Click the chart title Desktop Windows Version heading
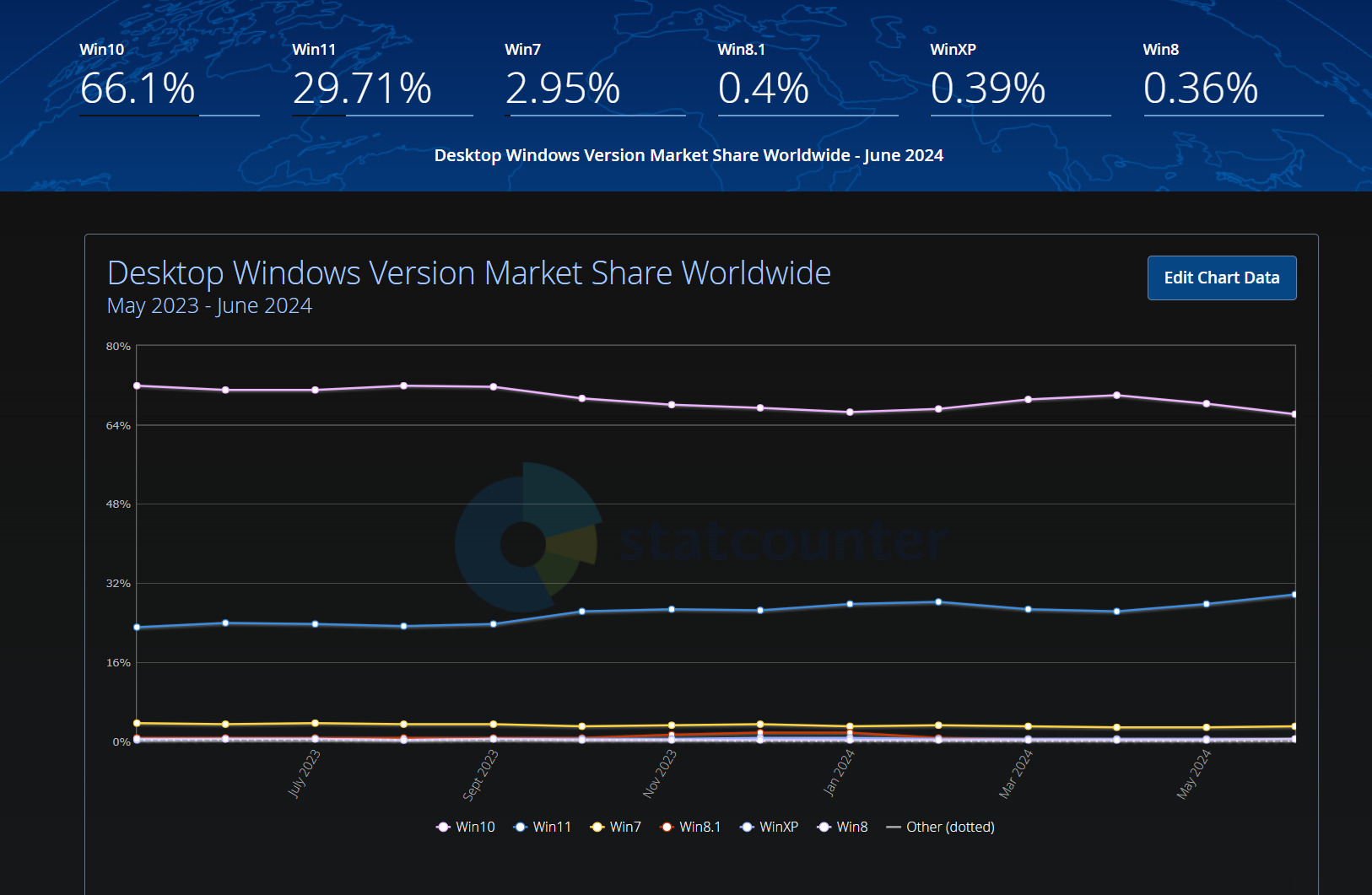This screenshot has height=895, width=1372. point(469,273)
